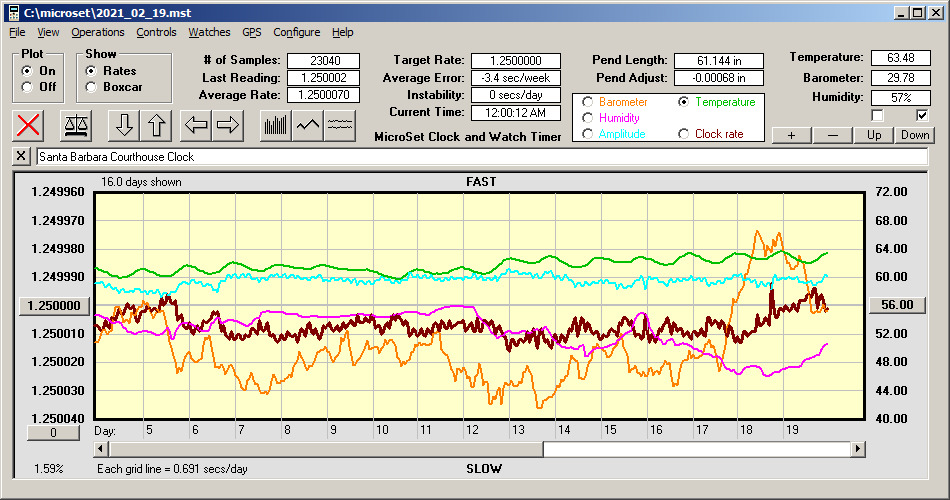
Task: Select the Barometer trace option
Action: [x=587, y=102]
